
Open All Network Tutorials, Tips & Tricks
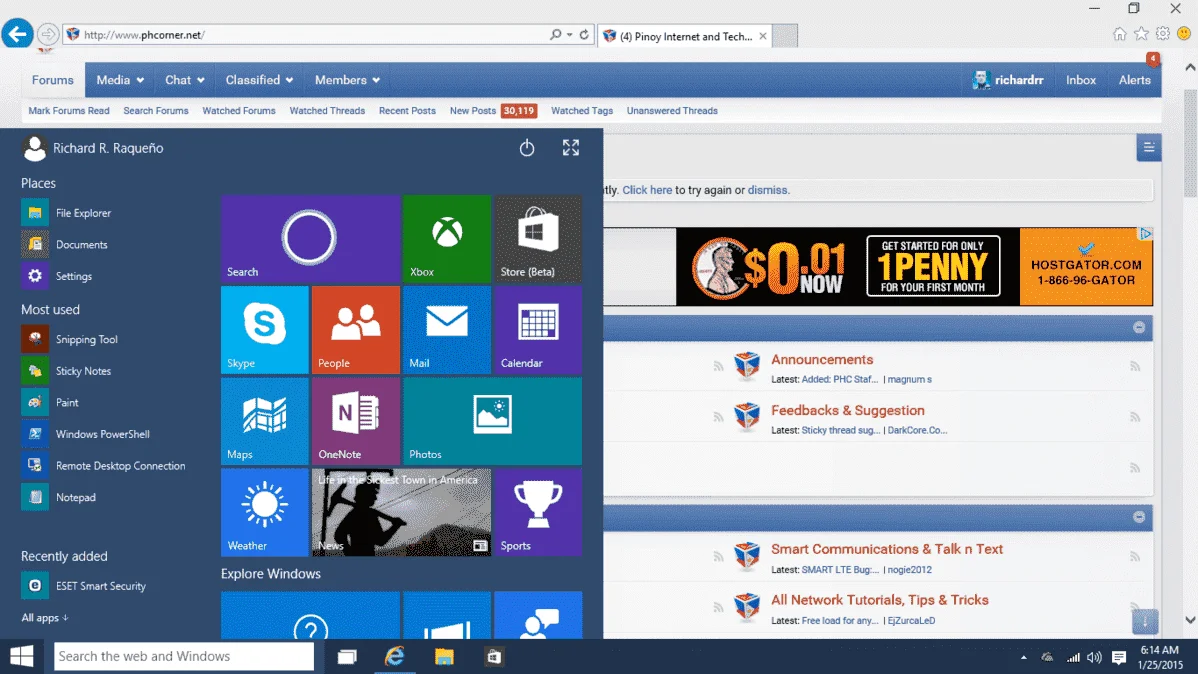tap(879, 600)
